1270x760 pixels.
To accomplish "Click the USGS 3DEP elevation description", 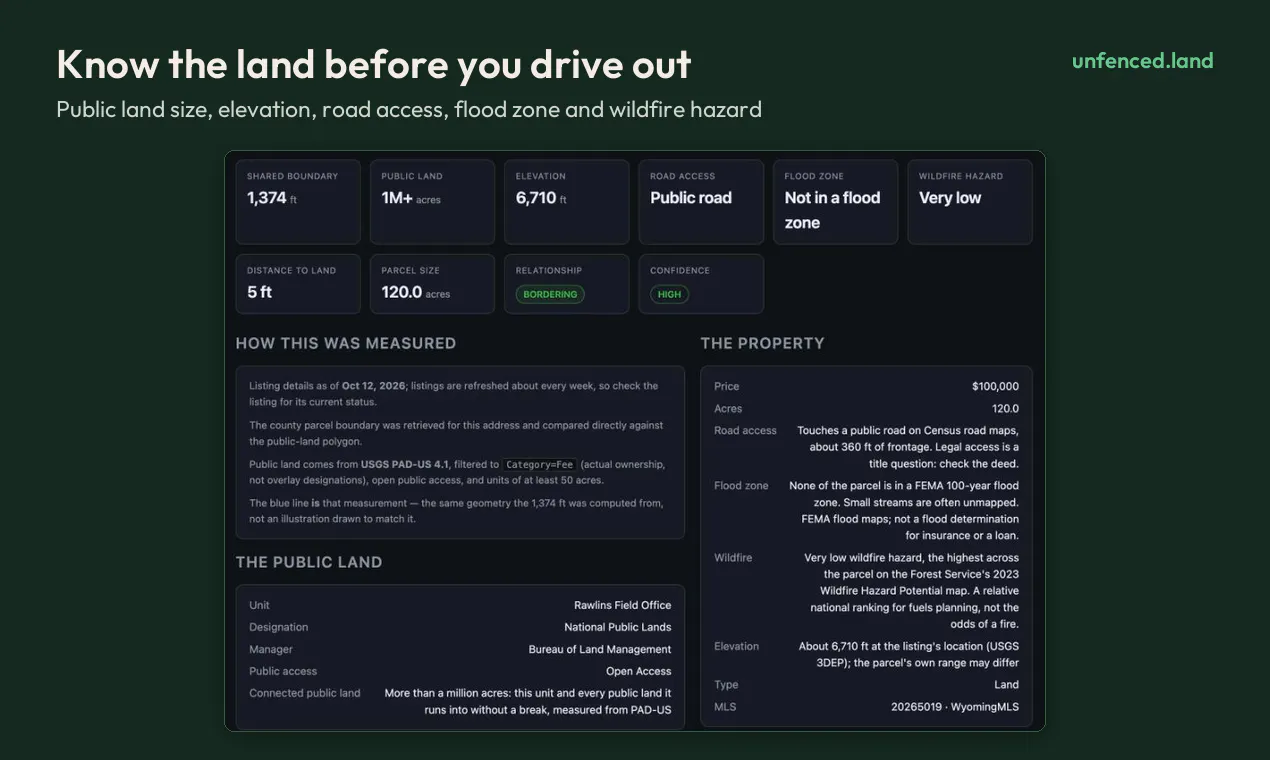I will pyautogui.click(x=909, y=654).
